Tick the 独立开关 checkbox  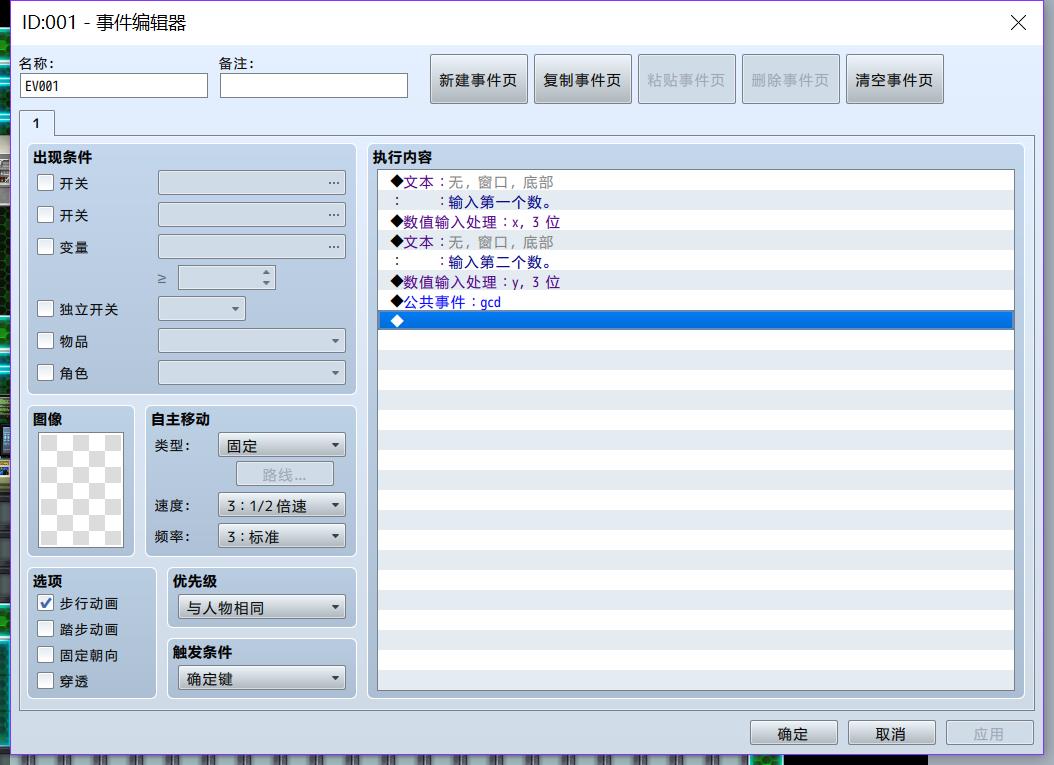pos(45,309)
